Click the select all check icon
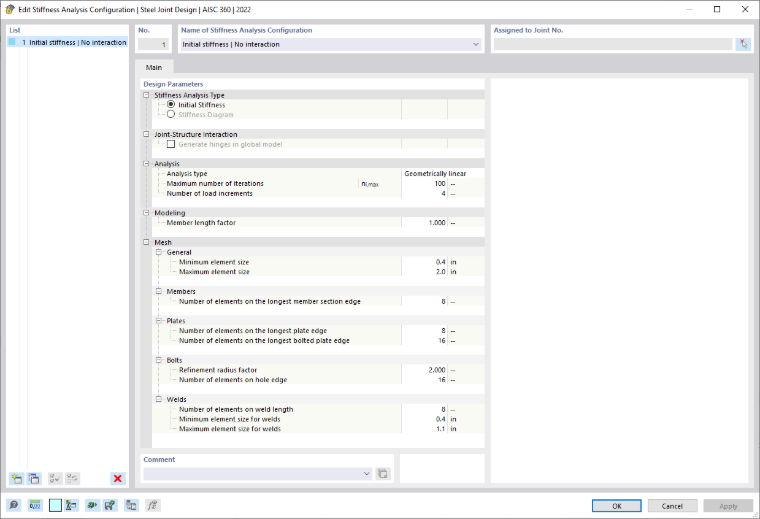Screen dimensions: 760x519 pyautogui.click(x=55, y=479)
